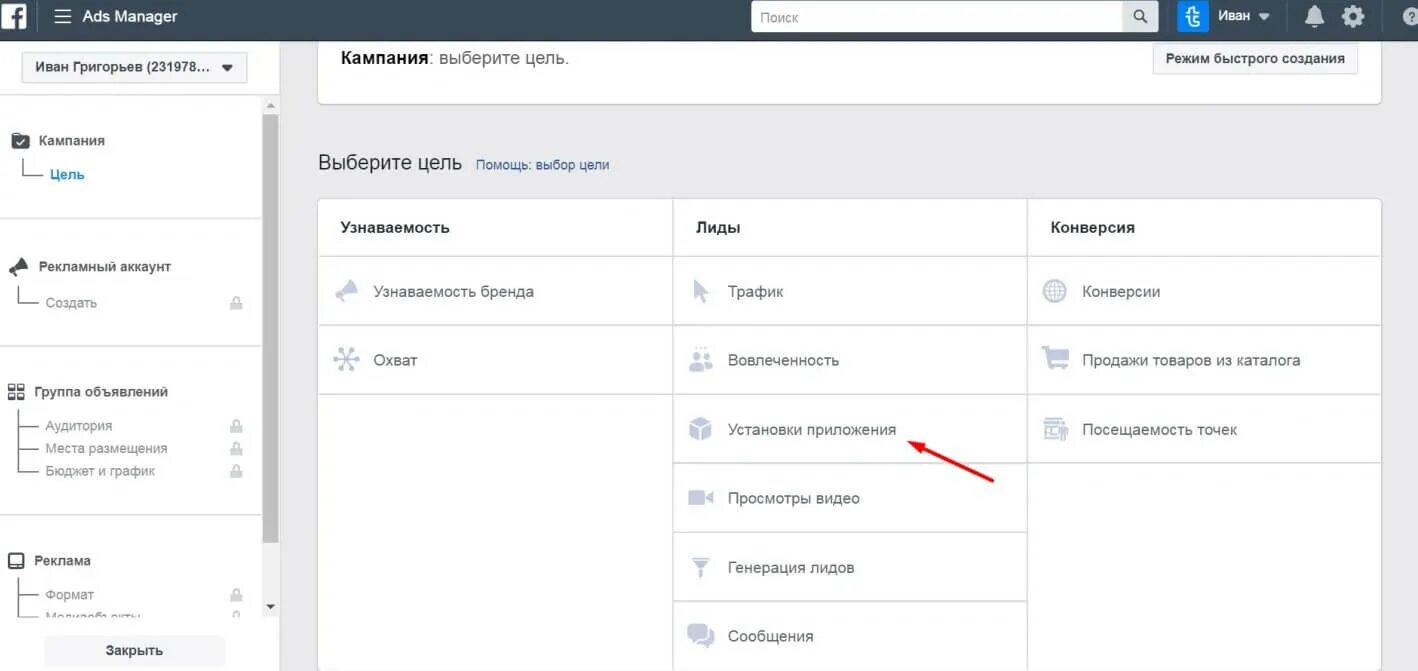This screenshot has height=671, width=1418.
Task: Click the lock icon beside Места размещения
Action: coord(237,448)
